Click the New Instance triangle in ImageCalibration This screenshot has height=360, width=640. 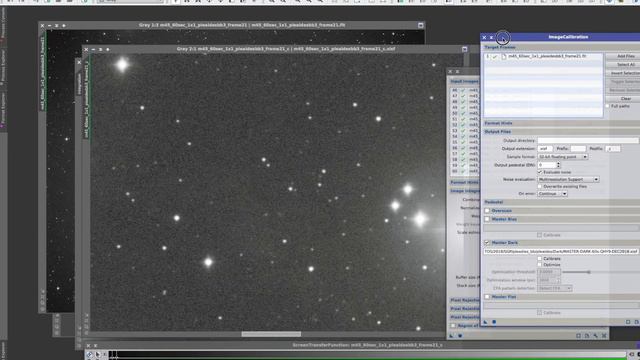coord(485,322)
